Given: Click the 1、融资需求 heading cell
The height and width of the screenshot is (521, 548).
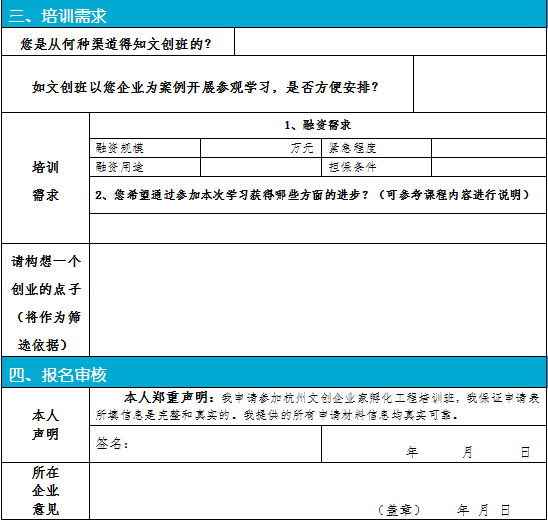Looking at the screenshot, I should pos(318,125).
